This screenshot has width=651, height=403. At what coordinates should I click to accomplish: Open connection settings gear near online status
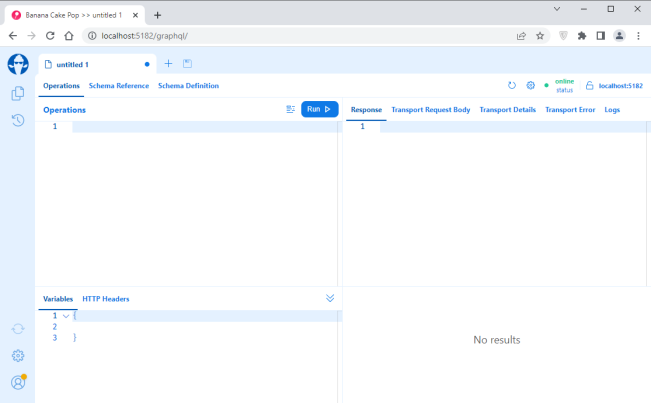click(531, 86)
